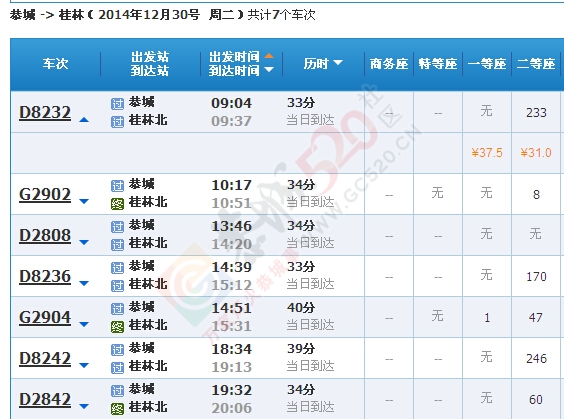Image resolution: width=564 pixels, height=419 pixels.
Task: Sort by 到达时间 descending arrow
Action: [x=269, y=69]
